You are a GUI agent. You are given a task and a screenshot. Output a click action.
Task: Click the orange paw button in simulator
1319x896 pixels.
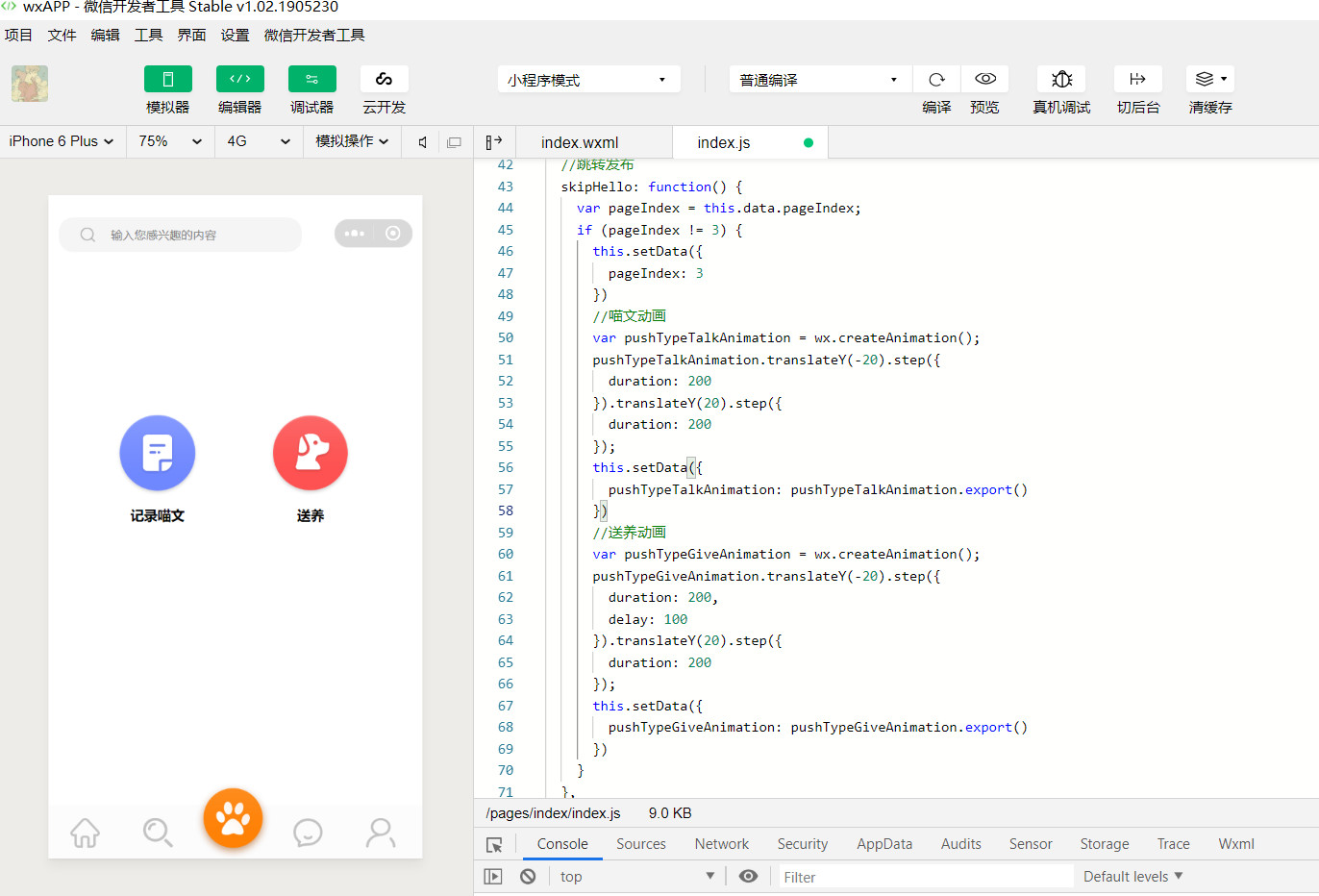[x=233, y=818]
